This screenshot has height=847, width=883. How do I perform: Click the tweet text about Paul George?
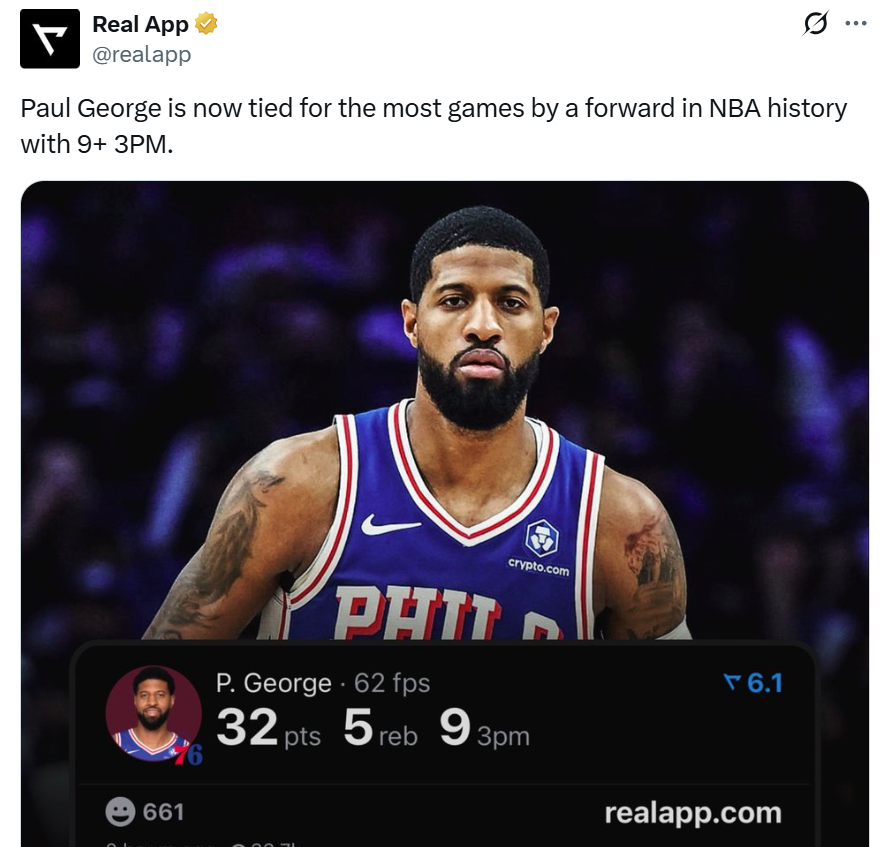coord(433,125)
